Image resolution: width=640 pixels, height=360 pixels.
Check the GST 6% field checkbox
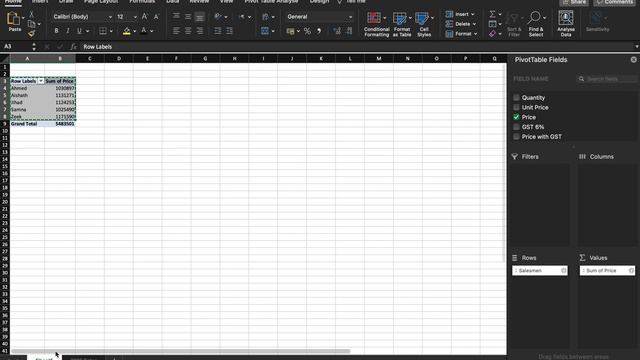(x=516, y=127)
